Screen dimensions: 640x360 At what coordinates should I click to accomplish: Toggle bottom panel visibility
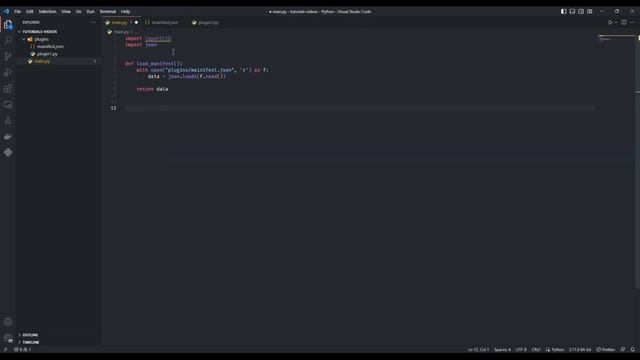572,11
